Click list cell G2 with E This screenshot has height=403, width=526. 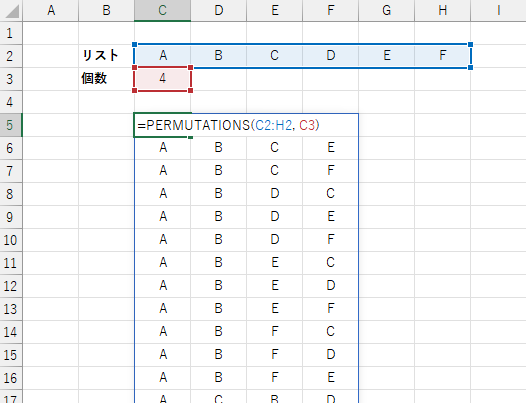tap(387, 56)
